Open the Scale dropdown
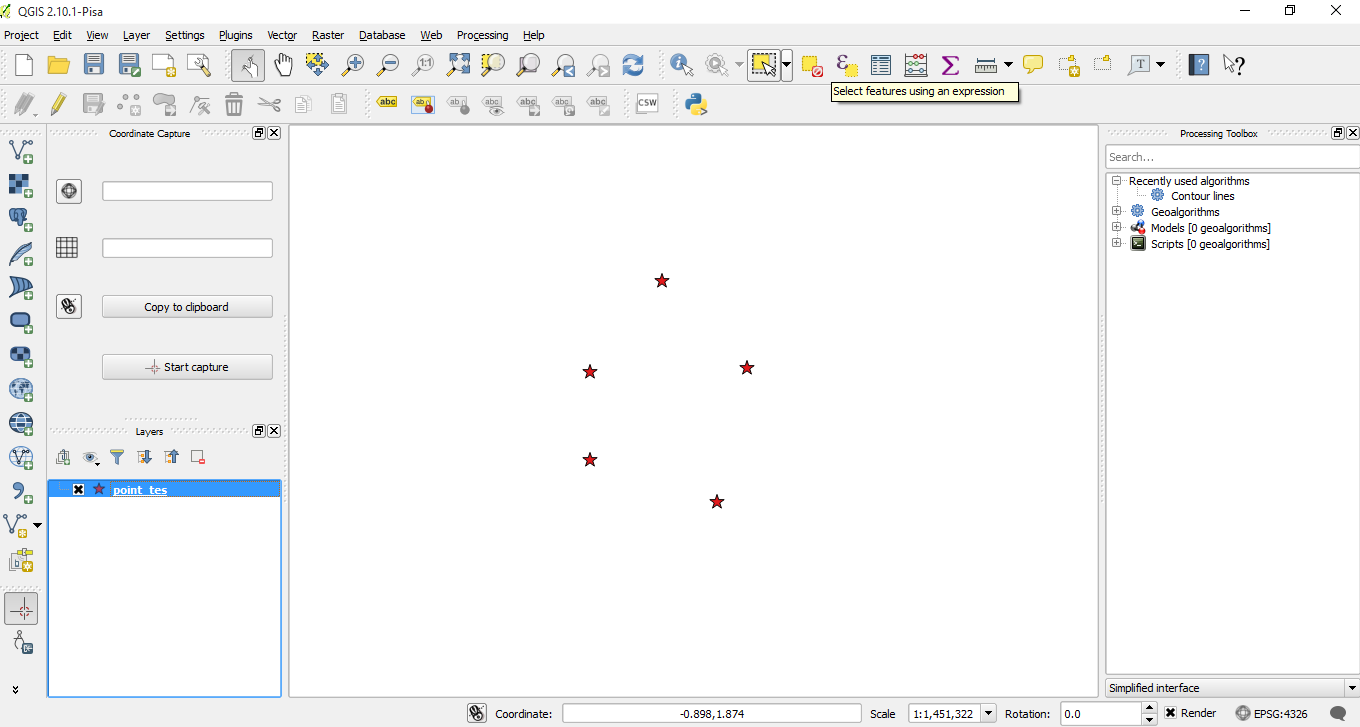Viewport: 1360px width, 727px height. coord(989,712)
